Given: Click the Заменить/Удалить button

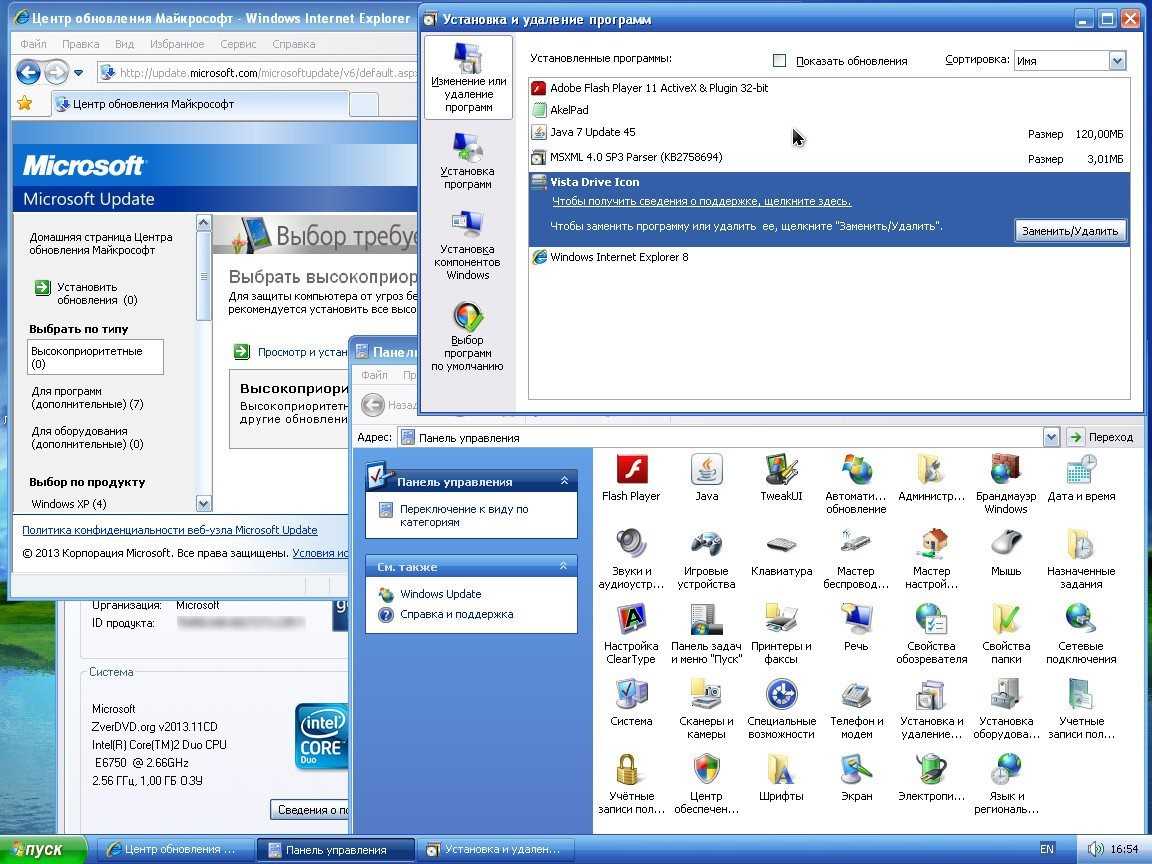Looking at the screenshot, I should coord(1070,231).
